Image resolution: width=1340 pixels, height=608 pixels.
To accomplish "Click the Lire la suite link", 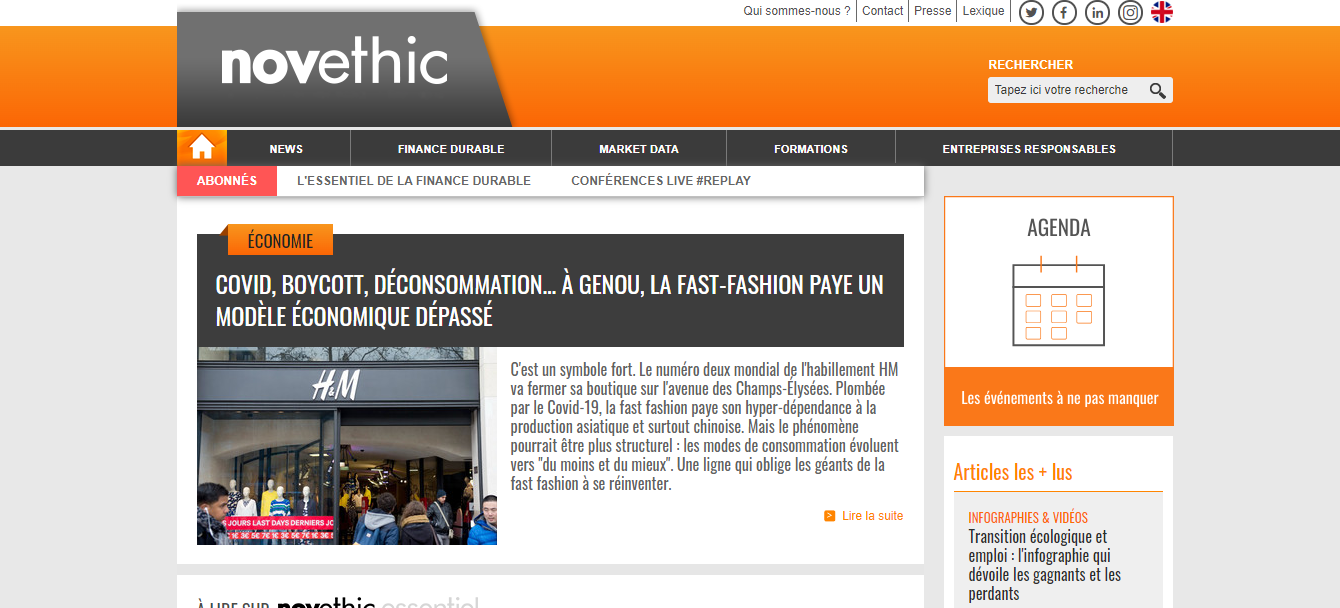I will [873, 516].
